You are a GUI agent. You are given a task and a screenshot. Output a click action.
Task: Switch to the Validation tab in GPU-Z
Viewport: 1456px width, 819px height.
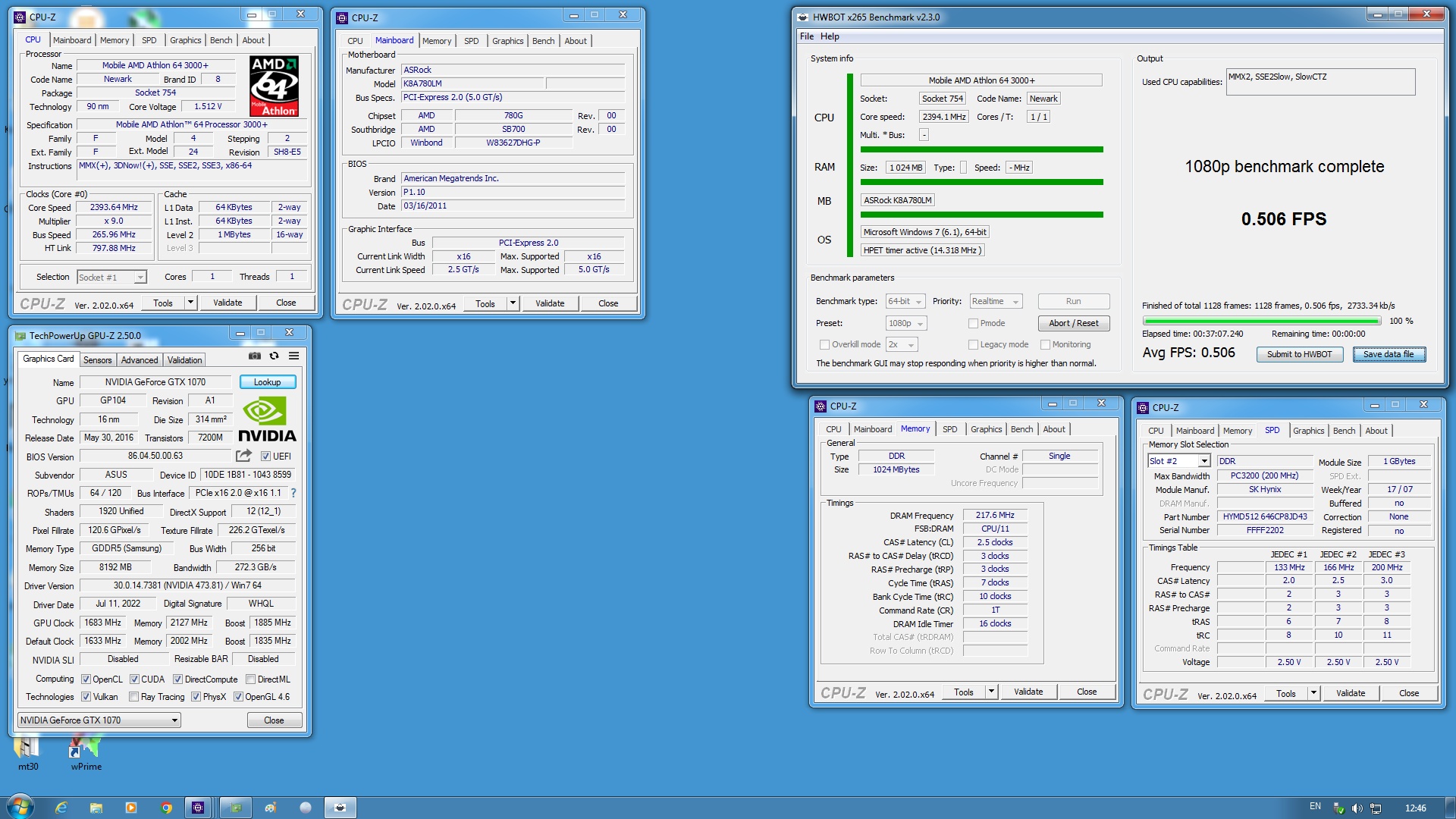coord(184,360)
